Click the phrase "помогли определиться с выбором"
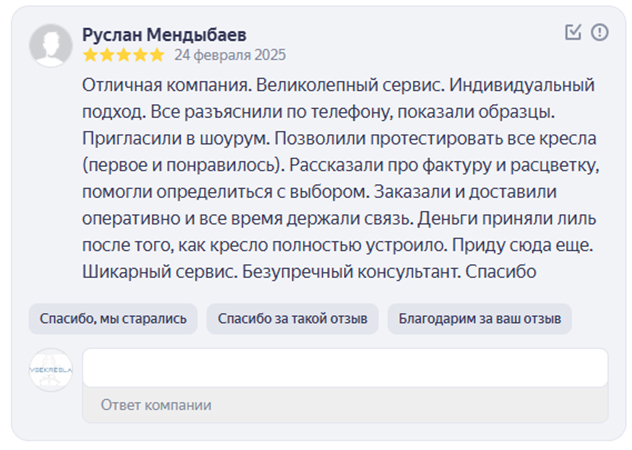Screen dimensions: 632x450 pyautogui.click(x=225, y=192)
